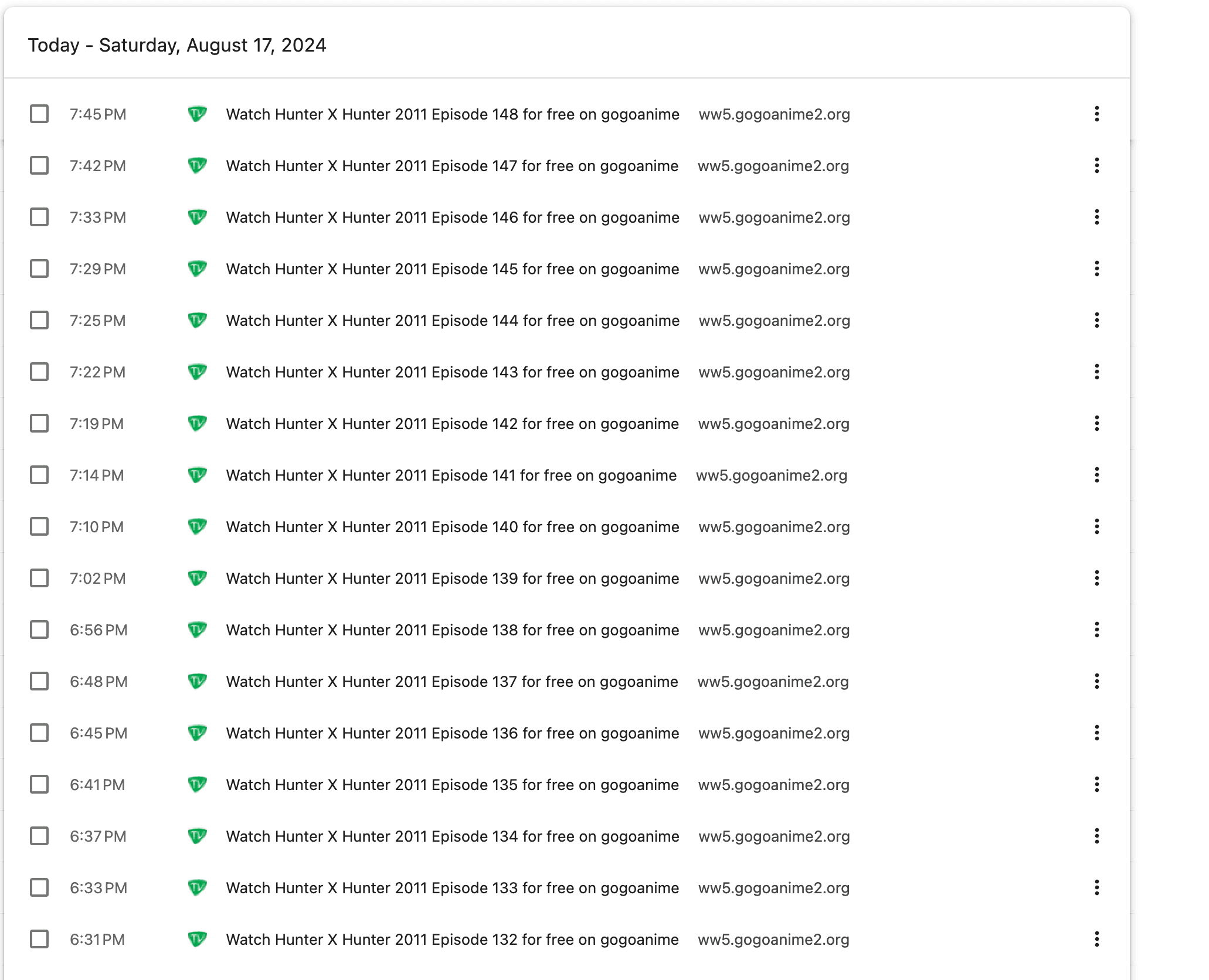Open Hunter X Hunter Episode 140 link
The image size is (1209, 980).
[452, 527]
